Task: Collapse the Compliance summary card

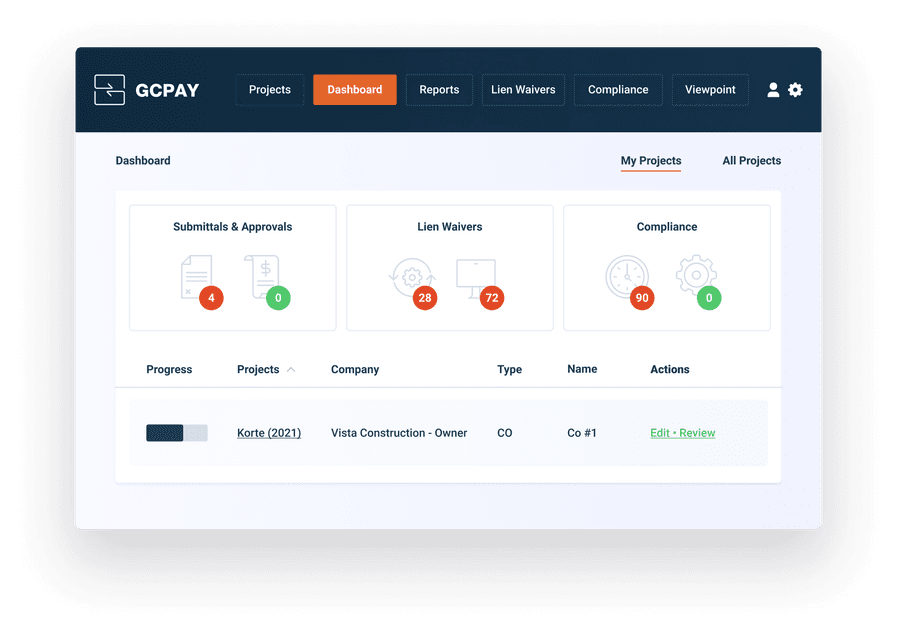Action: [667, 227]
